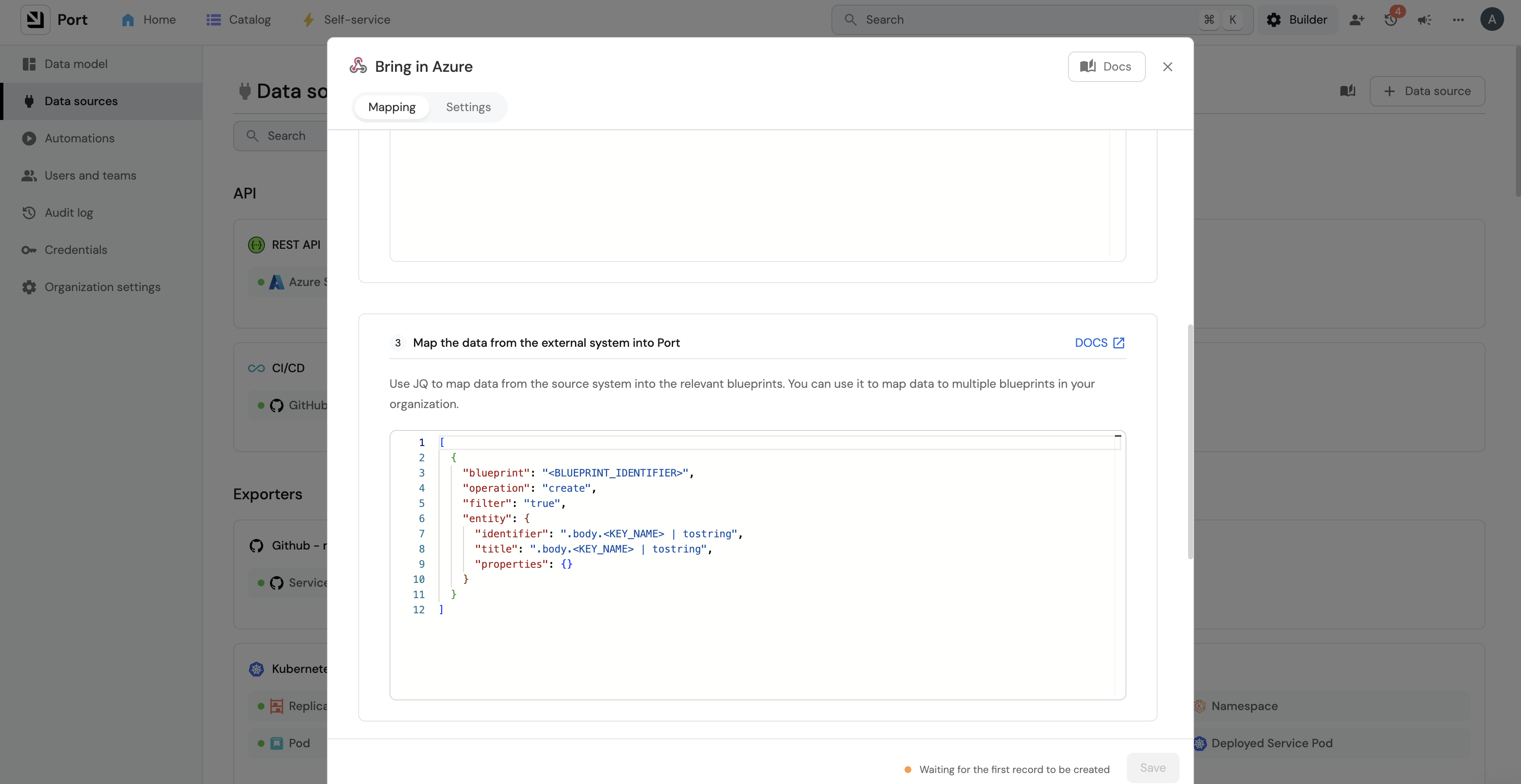Select the Data model sidebar icon
The height and width of the screenshot is (784, 1521).
(29, 63)
